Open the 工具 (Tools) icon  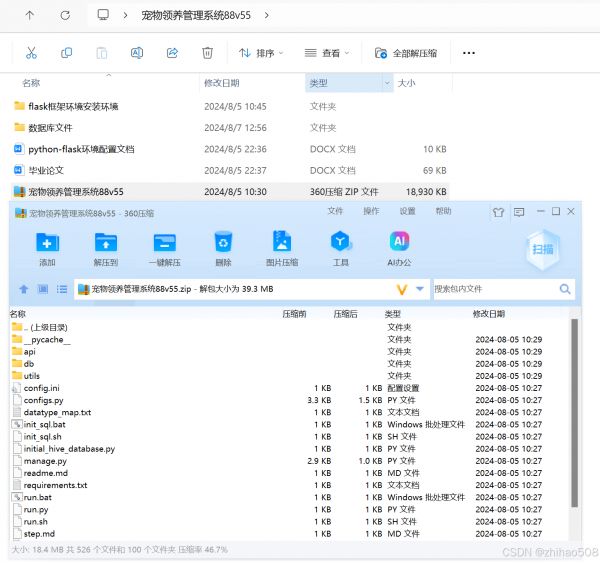(x=341, y=243)
